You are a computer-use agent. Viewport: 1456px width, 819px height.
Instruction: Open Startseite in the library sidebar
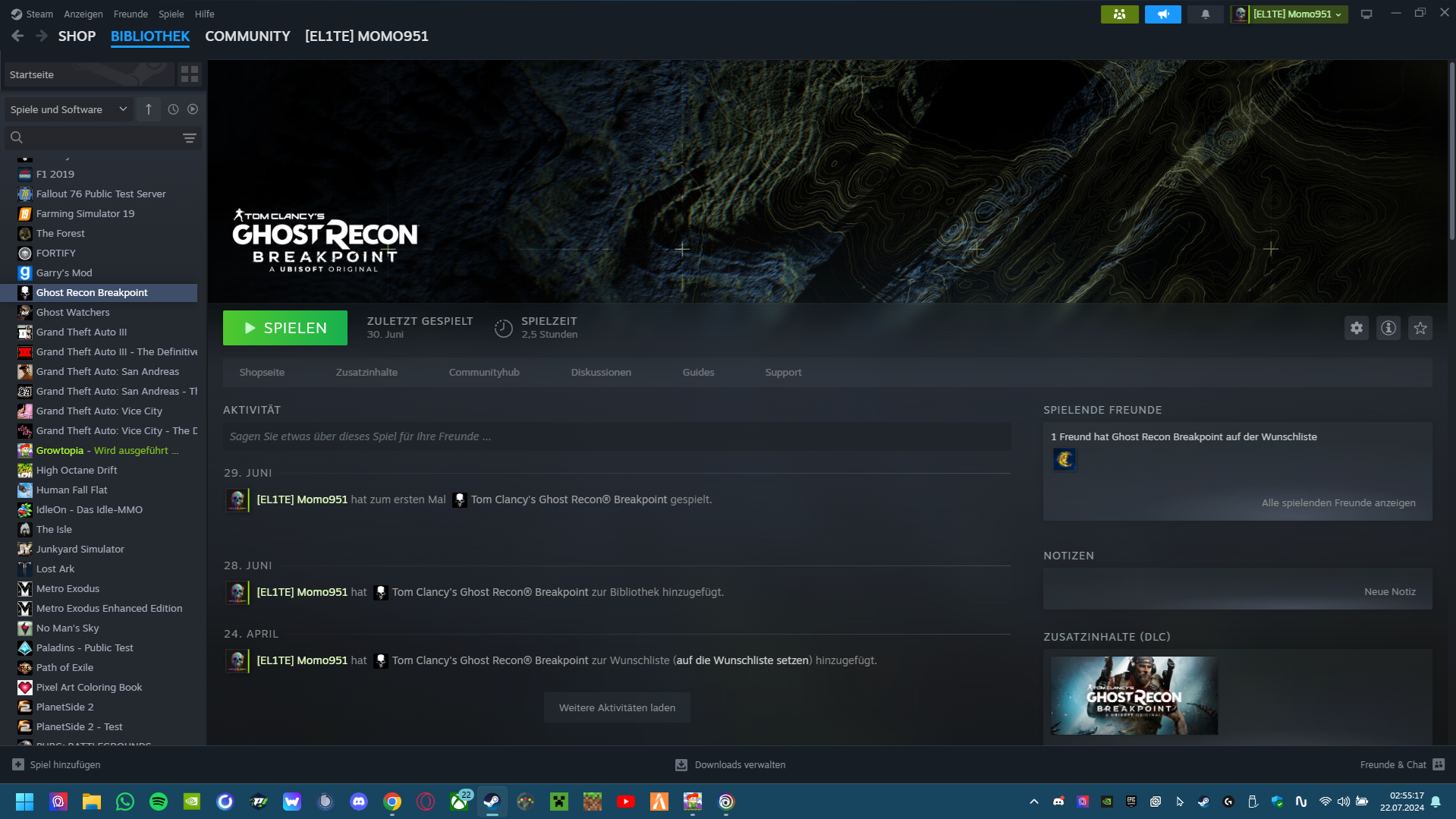[x=90, y=74]
